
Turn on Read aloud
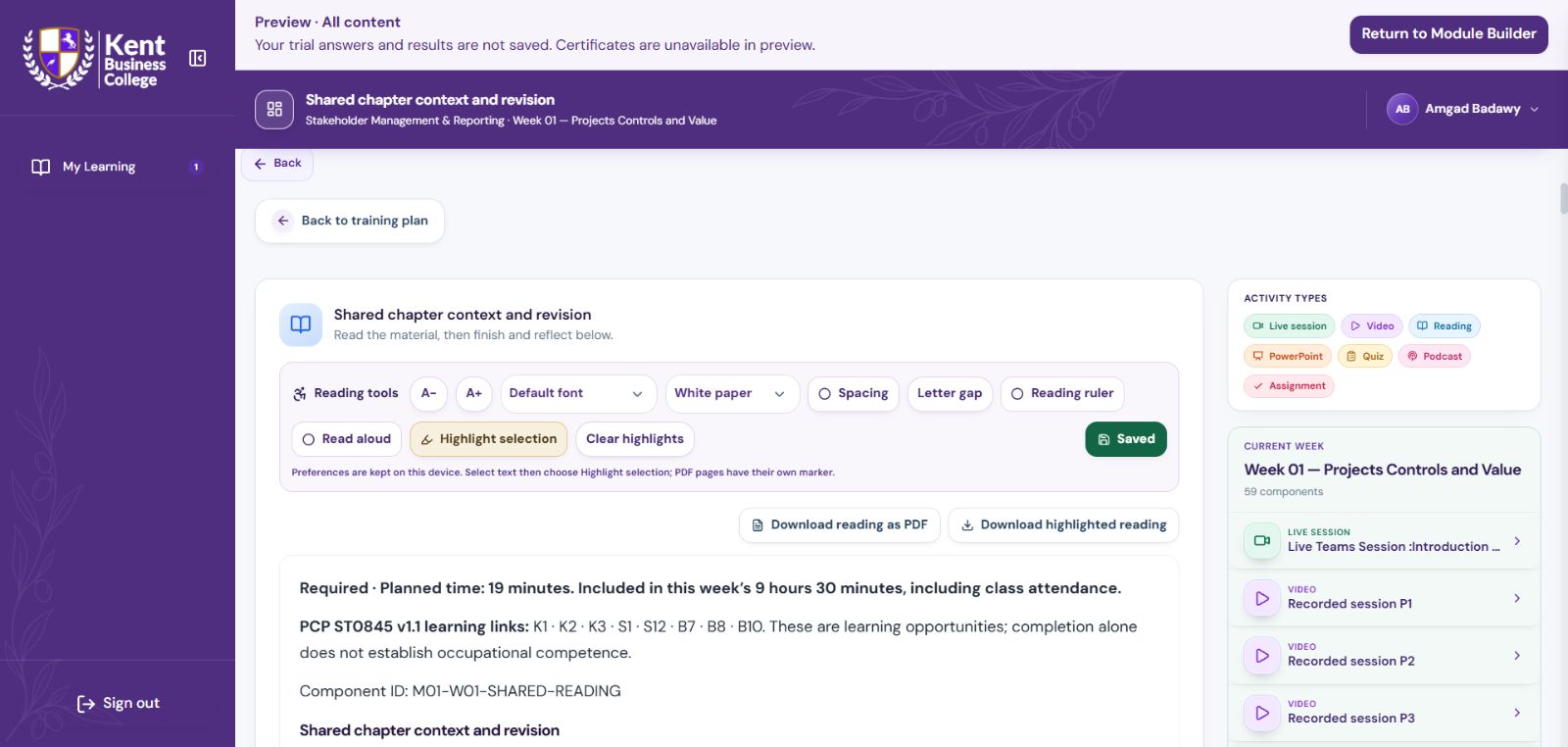(347, 439)
